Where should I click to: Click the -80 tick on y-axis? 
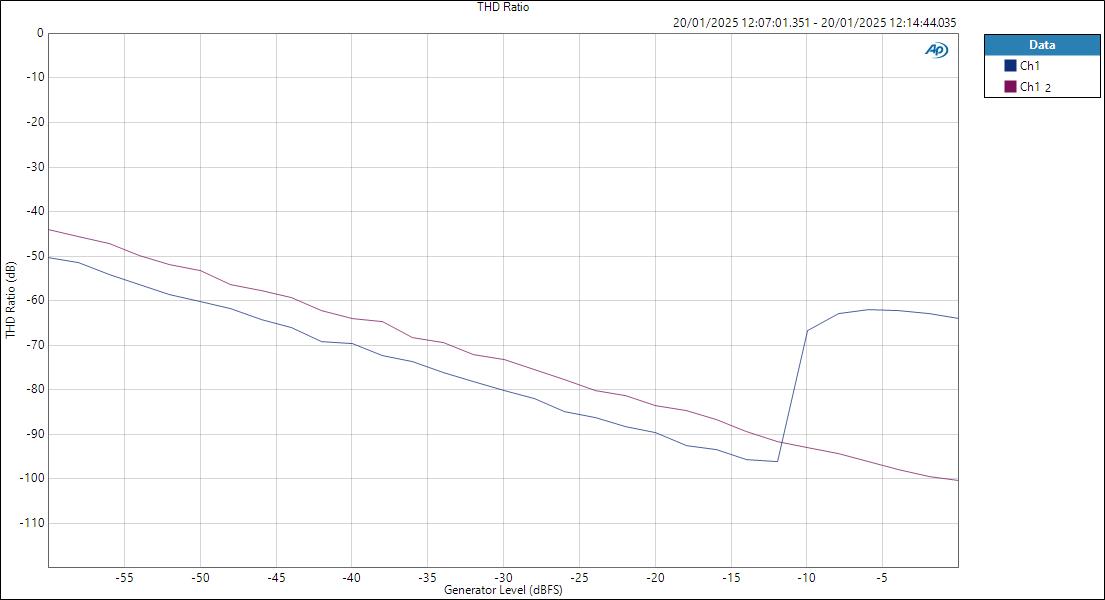(x=35, y=388)
